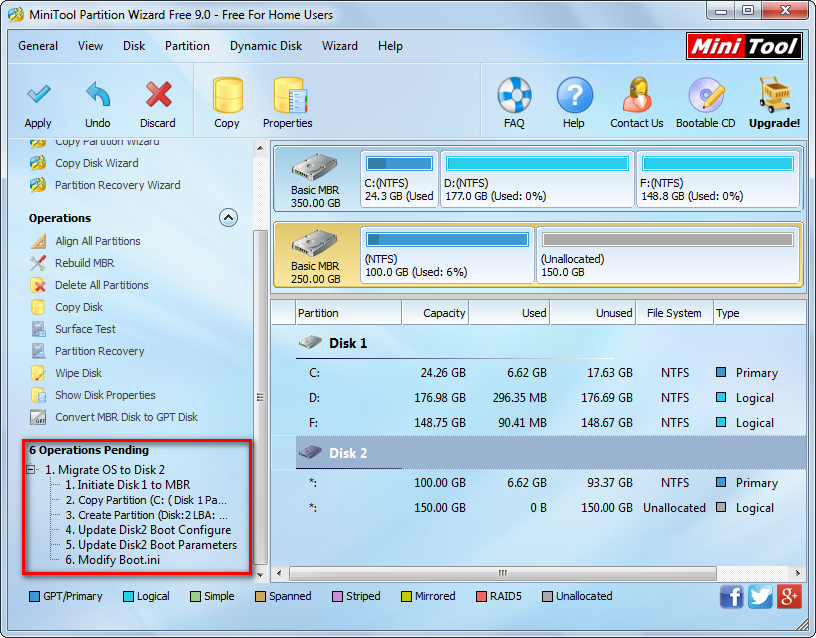Open the Partition menu
816x638 pixels.
click(187, 46)
